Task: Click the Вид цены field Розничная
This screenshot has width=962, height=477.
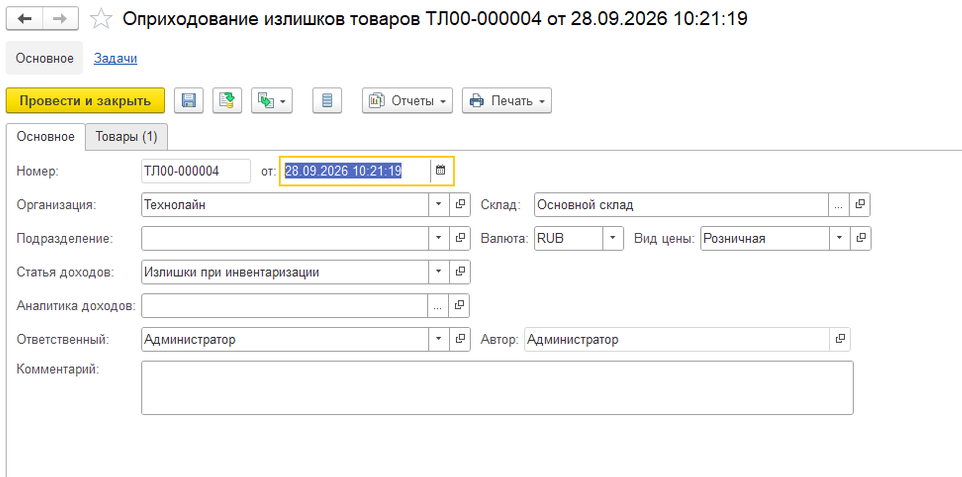Action: click(765, 238)
